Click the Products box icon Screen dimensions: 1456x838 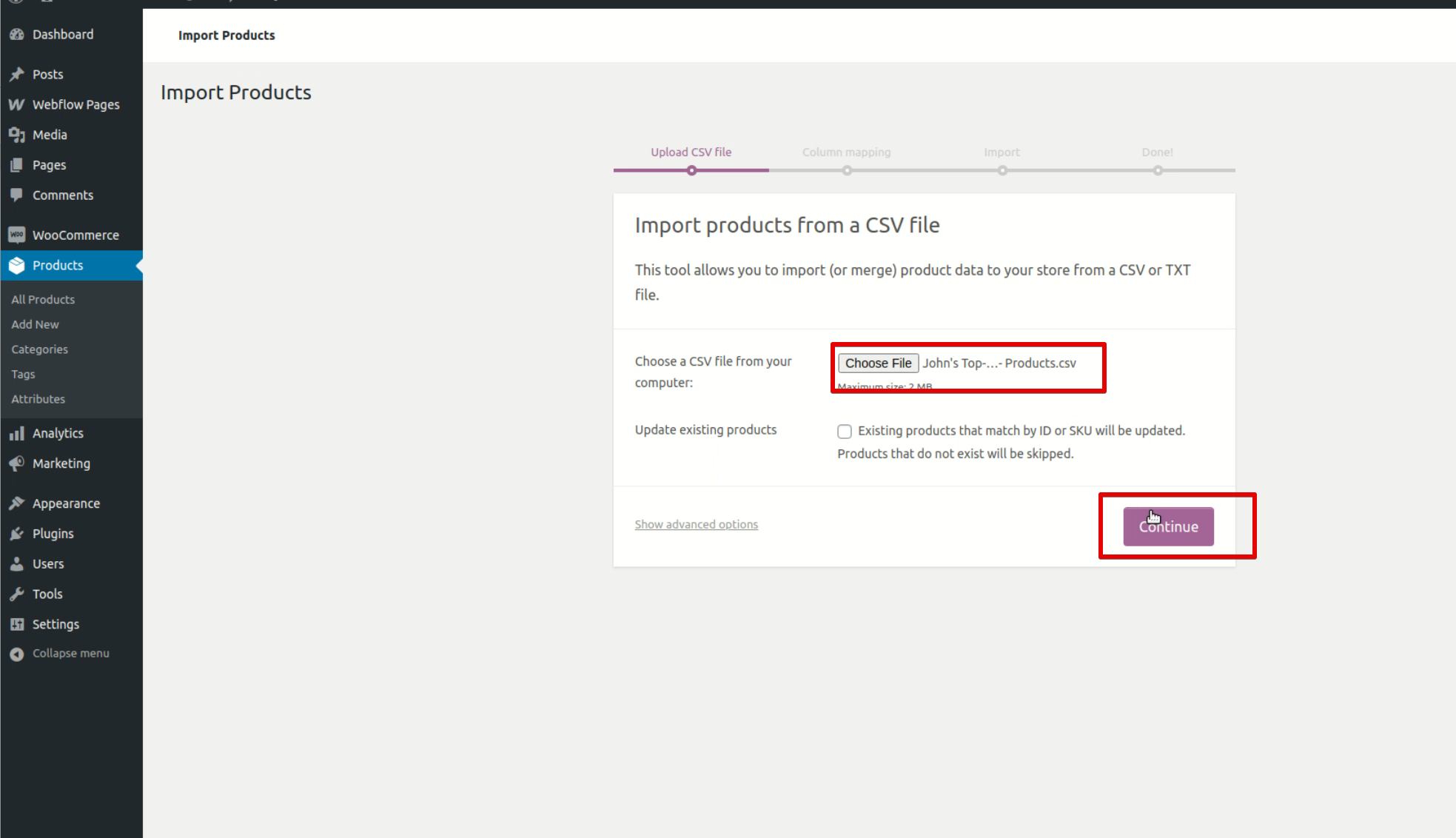[16, 265]
